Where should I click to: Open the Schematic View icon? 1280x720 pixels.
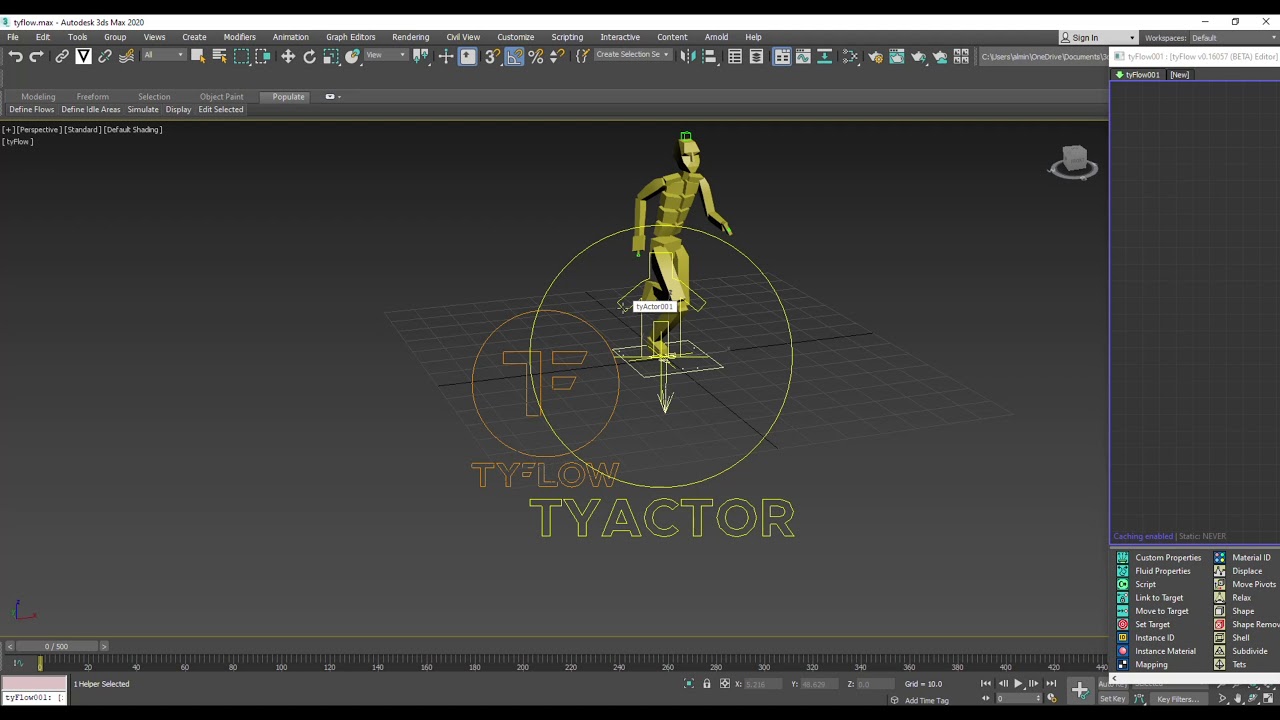[x=825, y=57]
